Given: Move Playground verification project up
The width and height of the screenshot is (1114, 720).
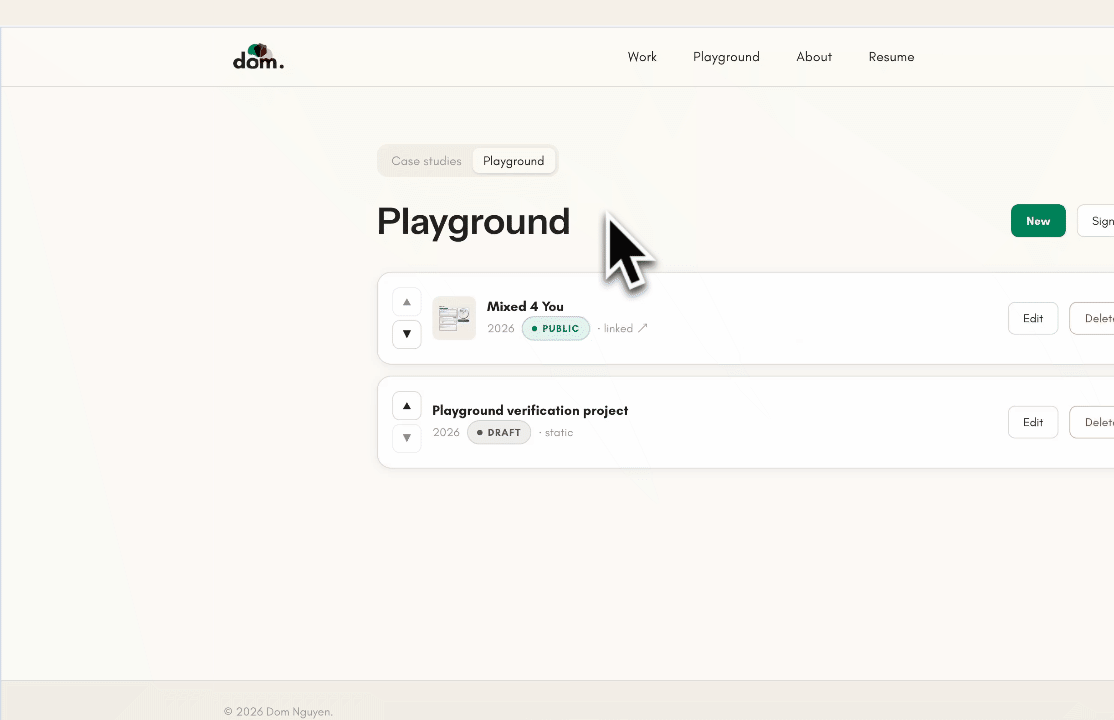Looking at the screenshot, I should [x=406, y=406].
